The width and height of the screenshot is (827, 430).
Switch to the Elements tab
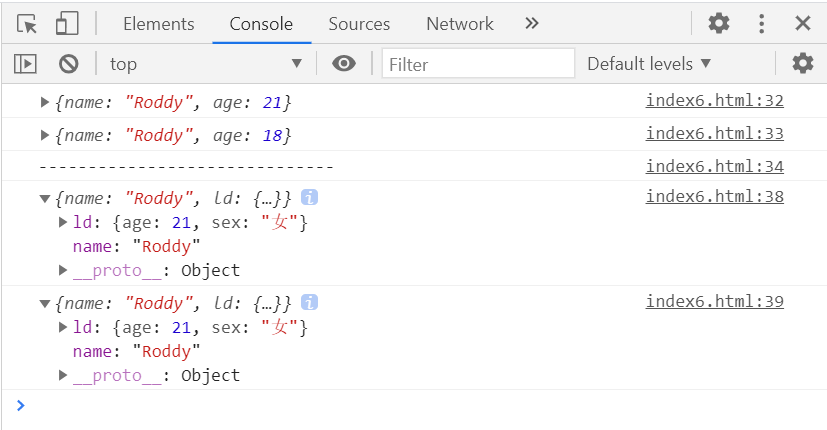point(158,24)
